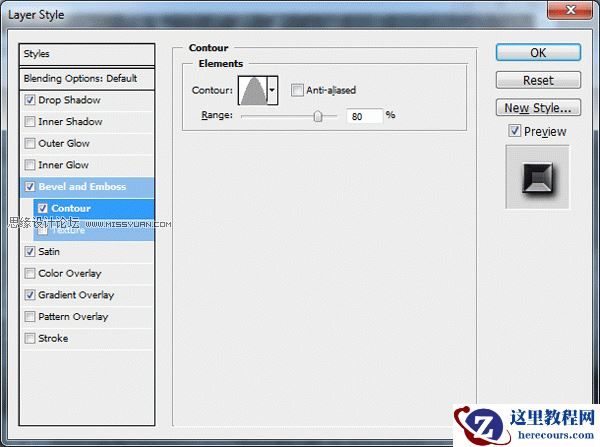Enable the Inner Glow checkbox
Screen dimensions: 600x447
pyautogui.click(x=30, y=165)
